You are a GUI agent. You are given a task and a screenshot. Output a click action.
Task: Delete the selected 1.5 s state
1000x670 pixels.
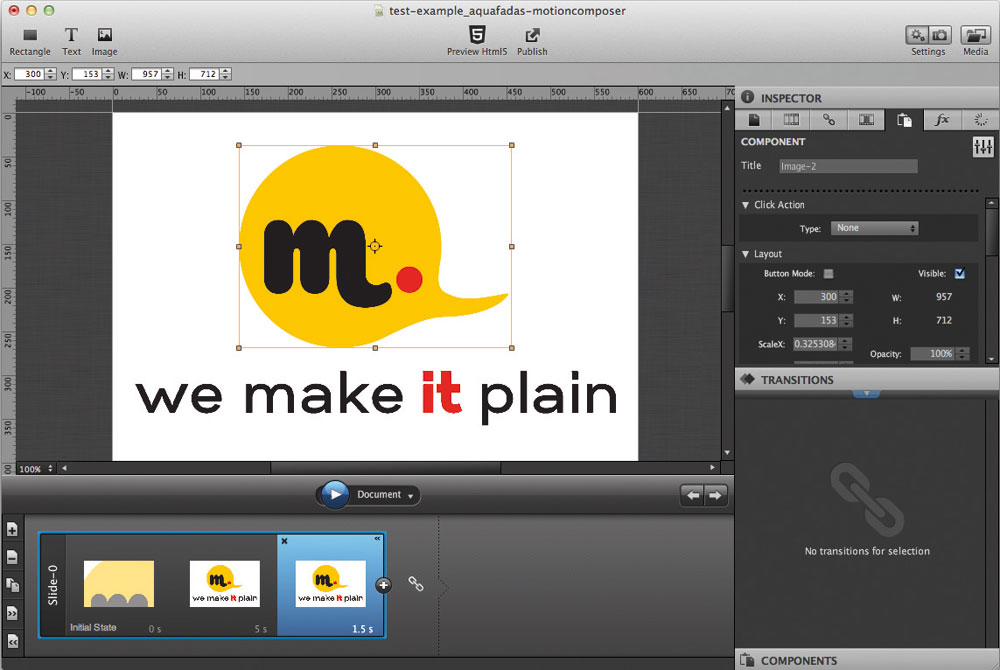(x=284, y=541)
